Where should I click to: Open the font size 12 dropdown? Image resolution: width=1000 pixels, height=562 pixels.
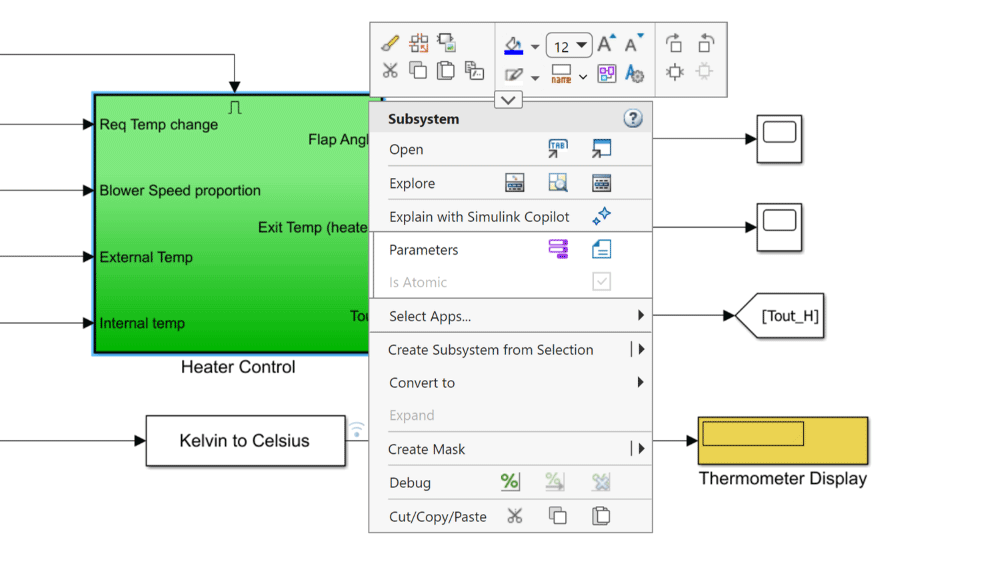[x=569, y=45]
